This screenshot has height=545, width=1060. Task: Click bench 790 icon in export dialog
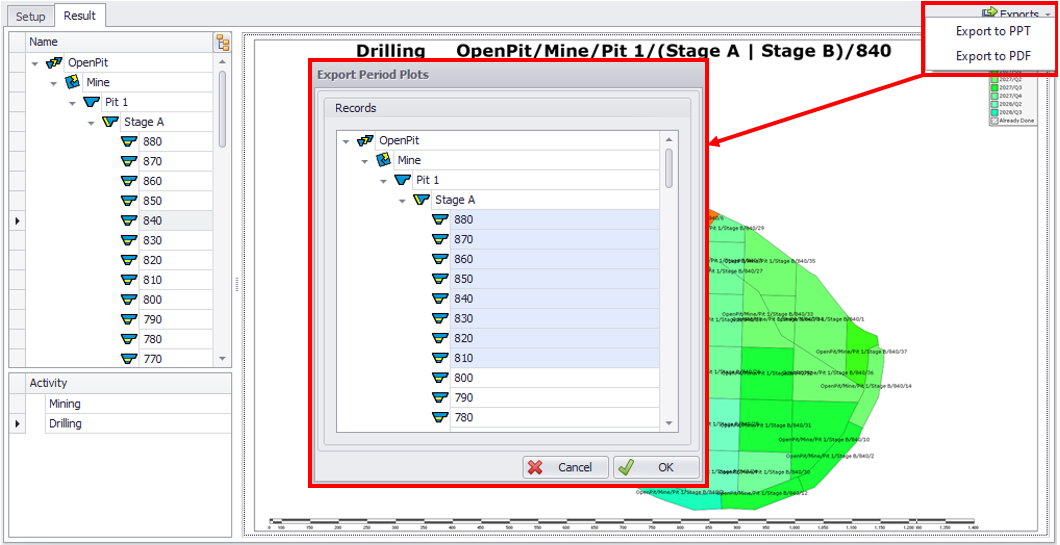(x=441, y=398)
